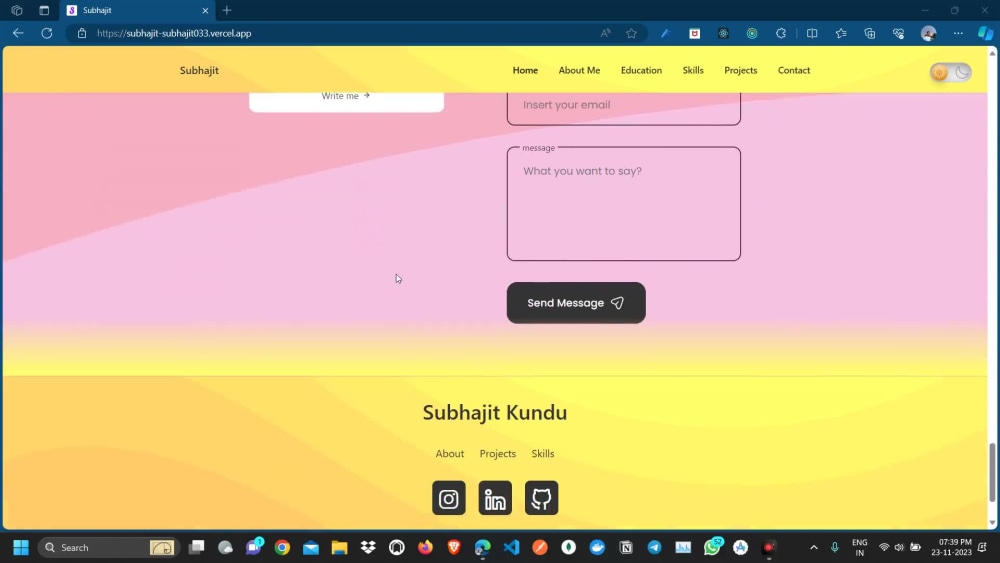
Task: Open Browser essentials heart icon
Action: coord(898,33)
